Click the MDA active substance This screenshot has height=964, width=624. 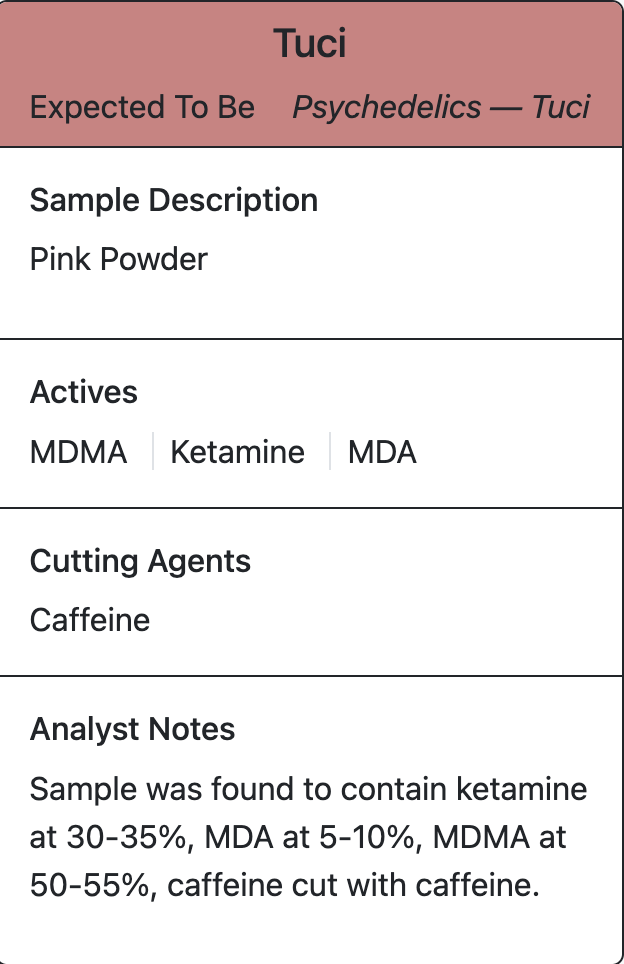coord(382,452)
